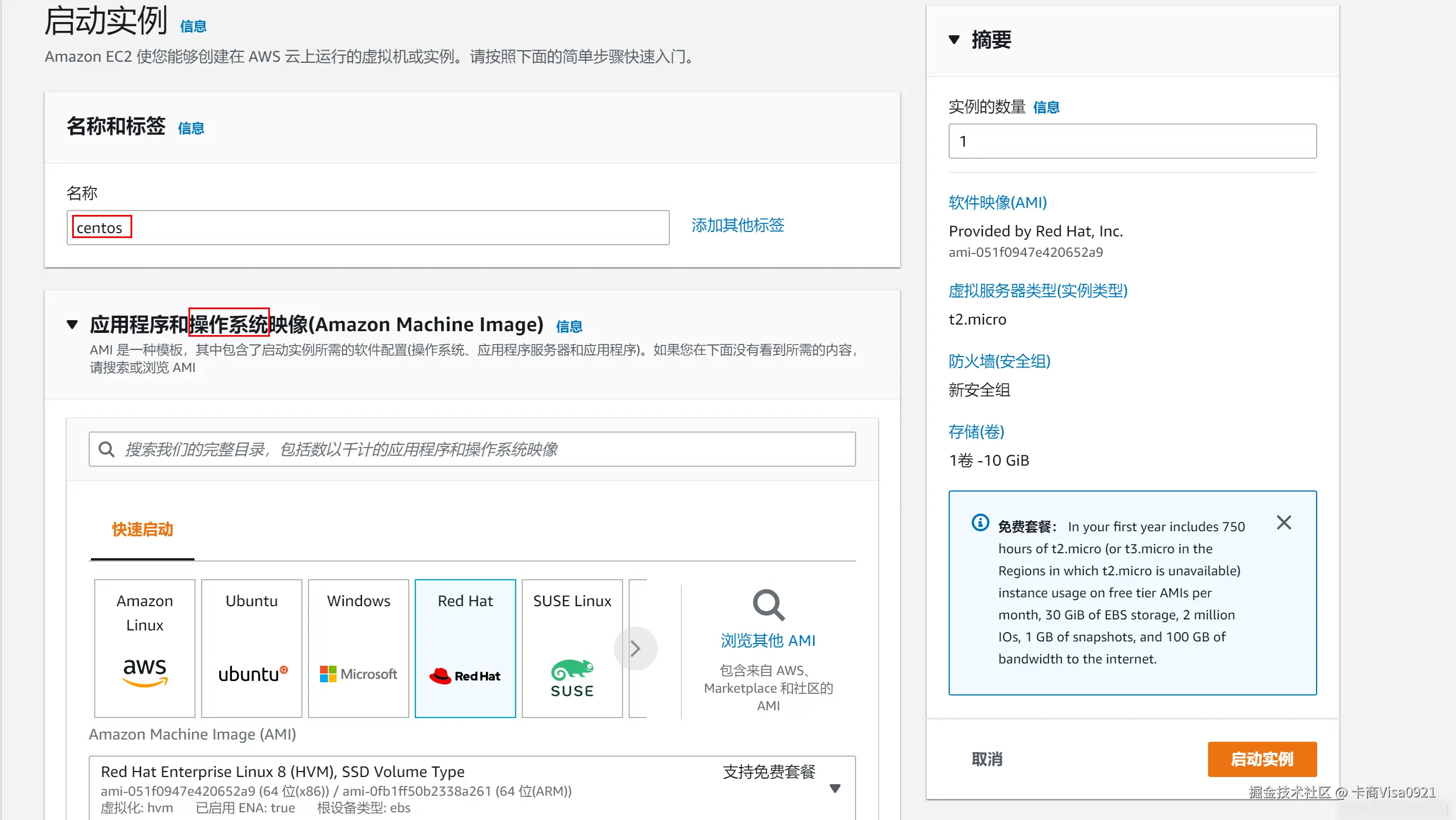Click the 虚拟服务器类型(实例类型) link
Screen dimensions: 1456x820
click(x=1038, y=290)
